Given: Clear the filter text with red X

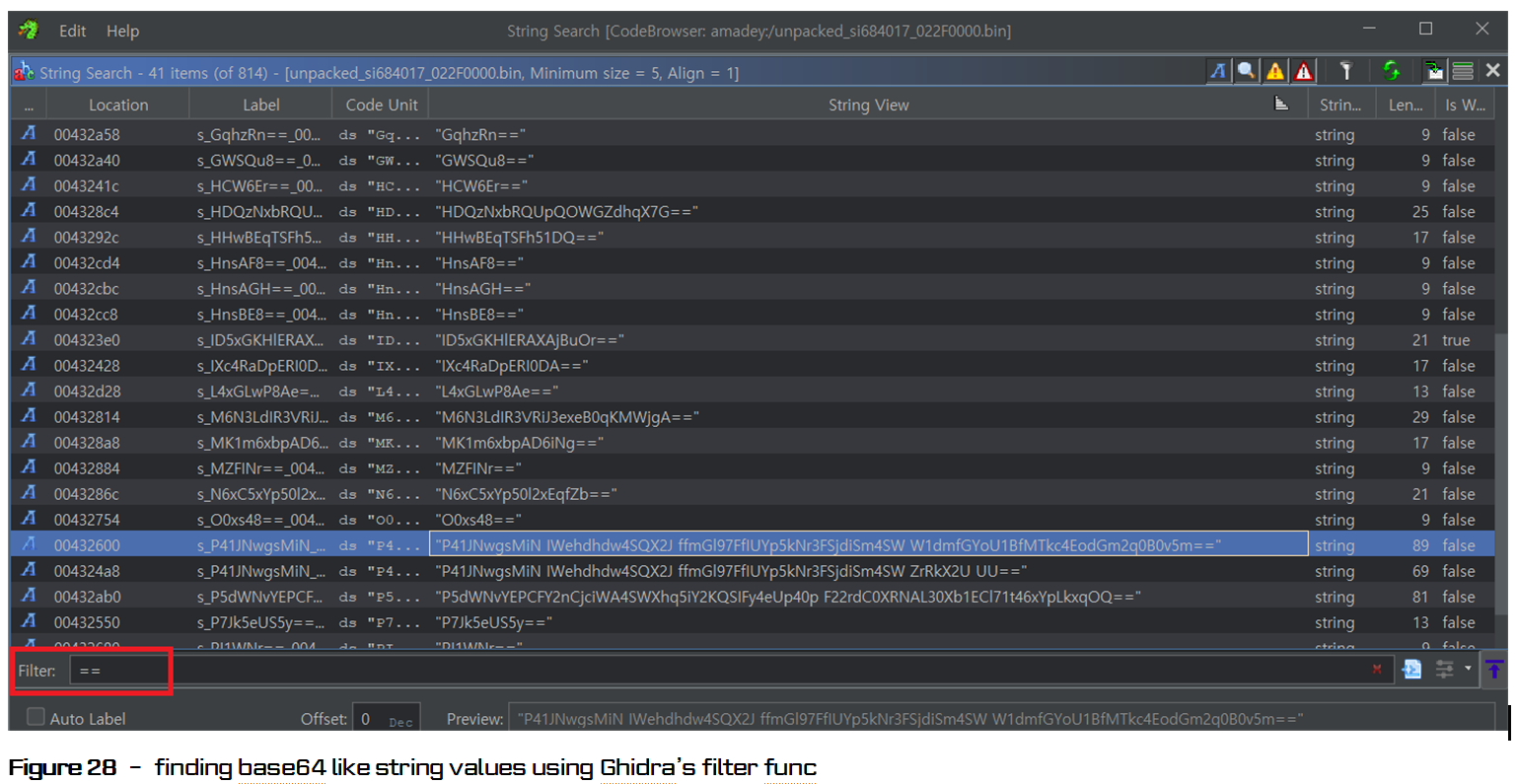Looking at the screenshot, I should tap(1377, 670).
